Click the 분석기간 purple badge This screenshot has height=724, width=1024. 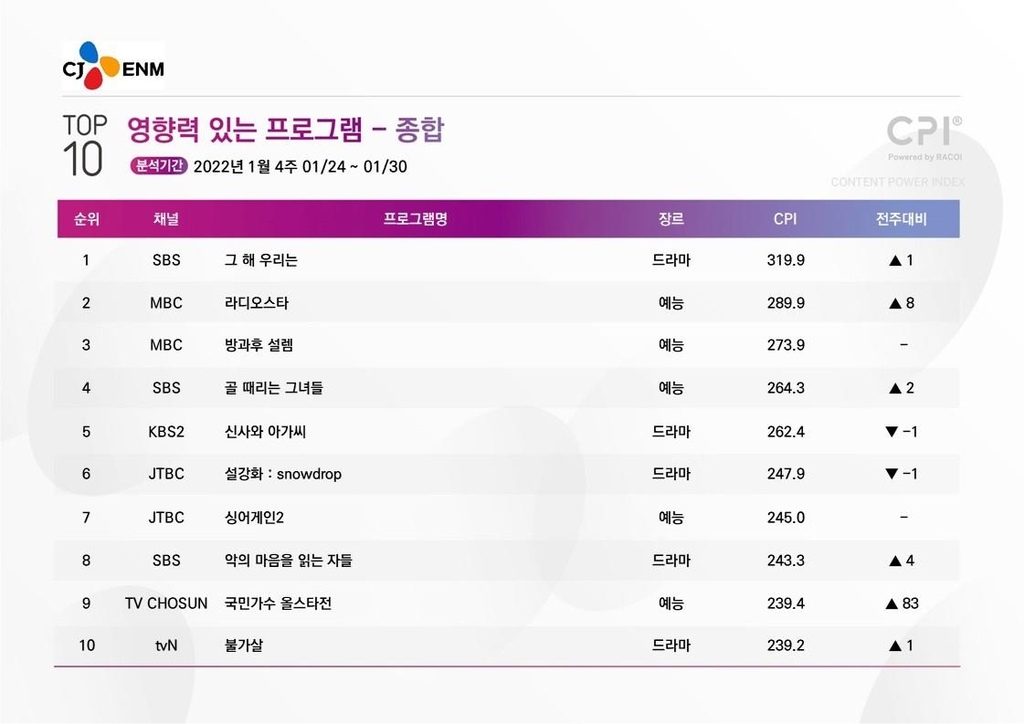(157, 167)
